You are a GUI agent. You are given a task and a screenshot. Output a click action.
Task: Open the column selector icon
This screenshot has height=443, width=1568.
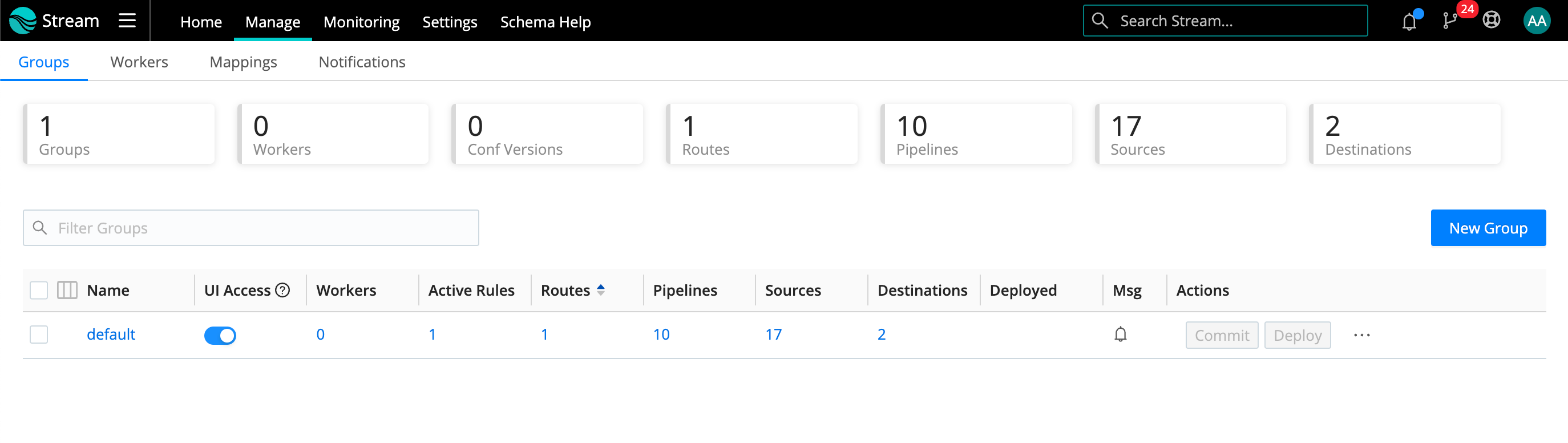pyautogui.click(x=67, y=290)
